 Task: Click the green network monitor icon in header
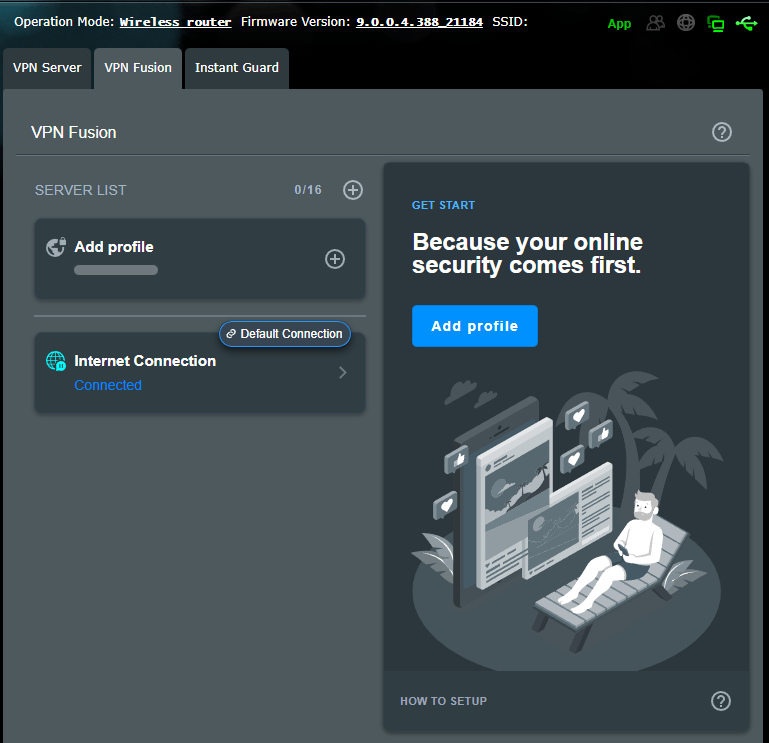pos(715,23)
